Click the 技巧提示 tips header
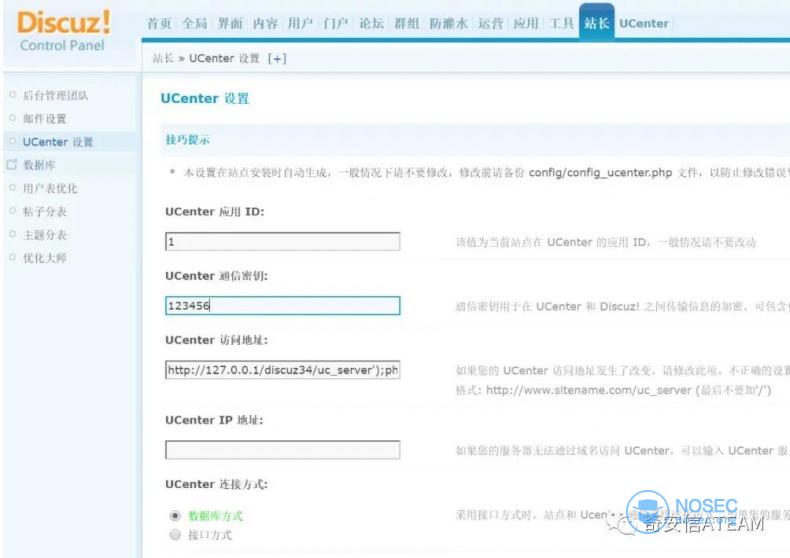 coord(187,140)
